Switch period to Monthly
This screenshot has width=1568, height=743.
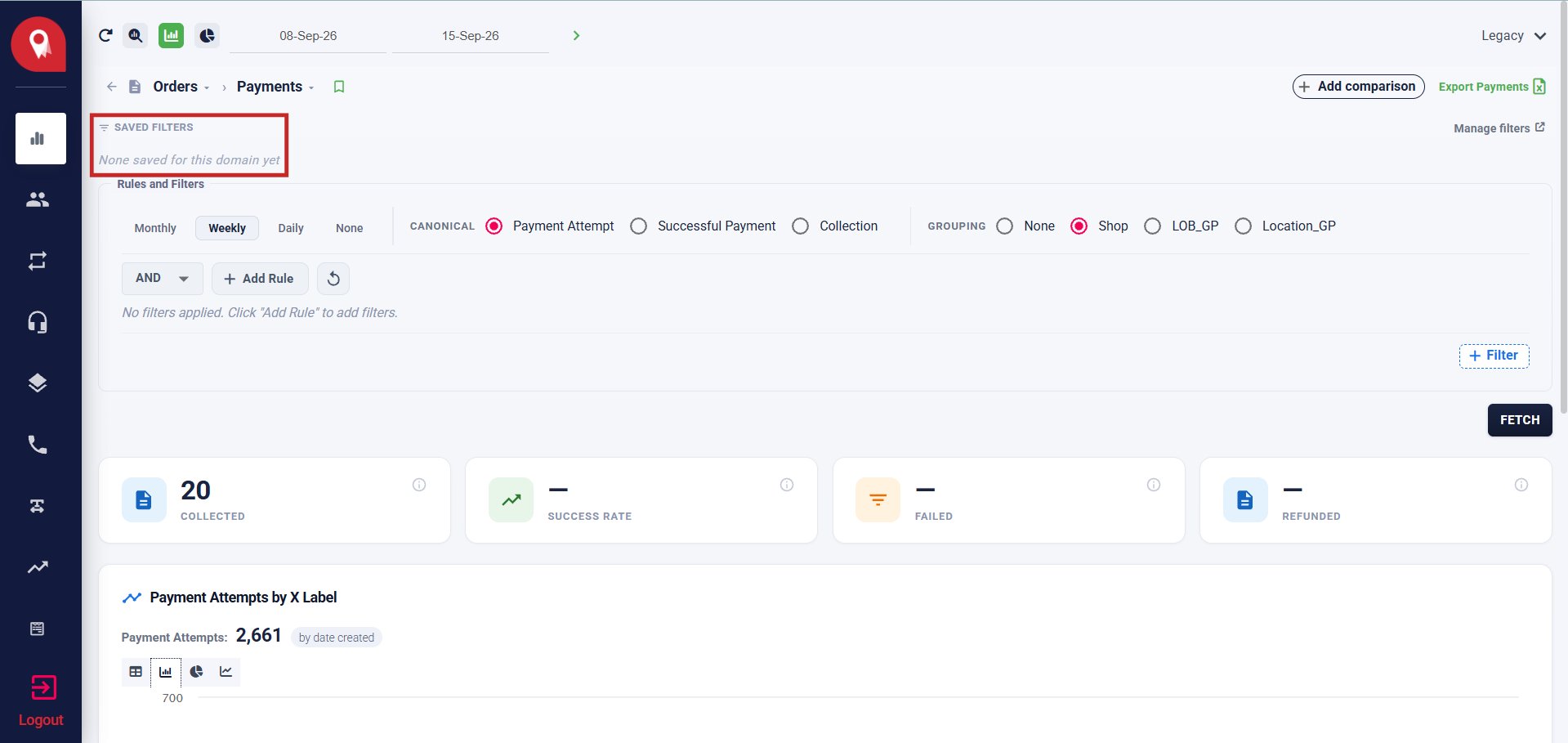155,228
